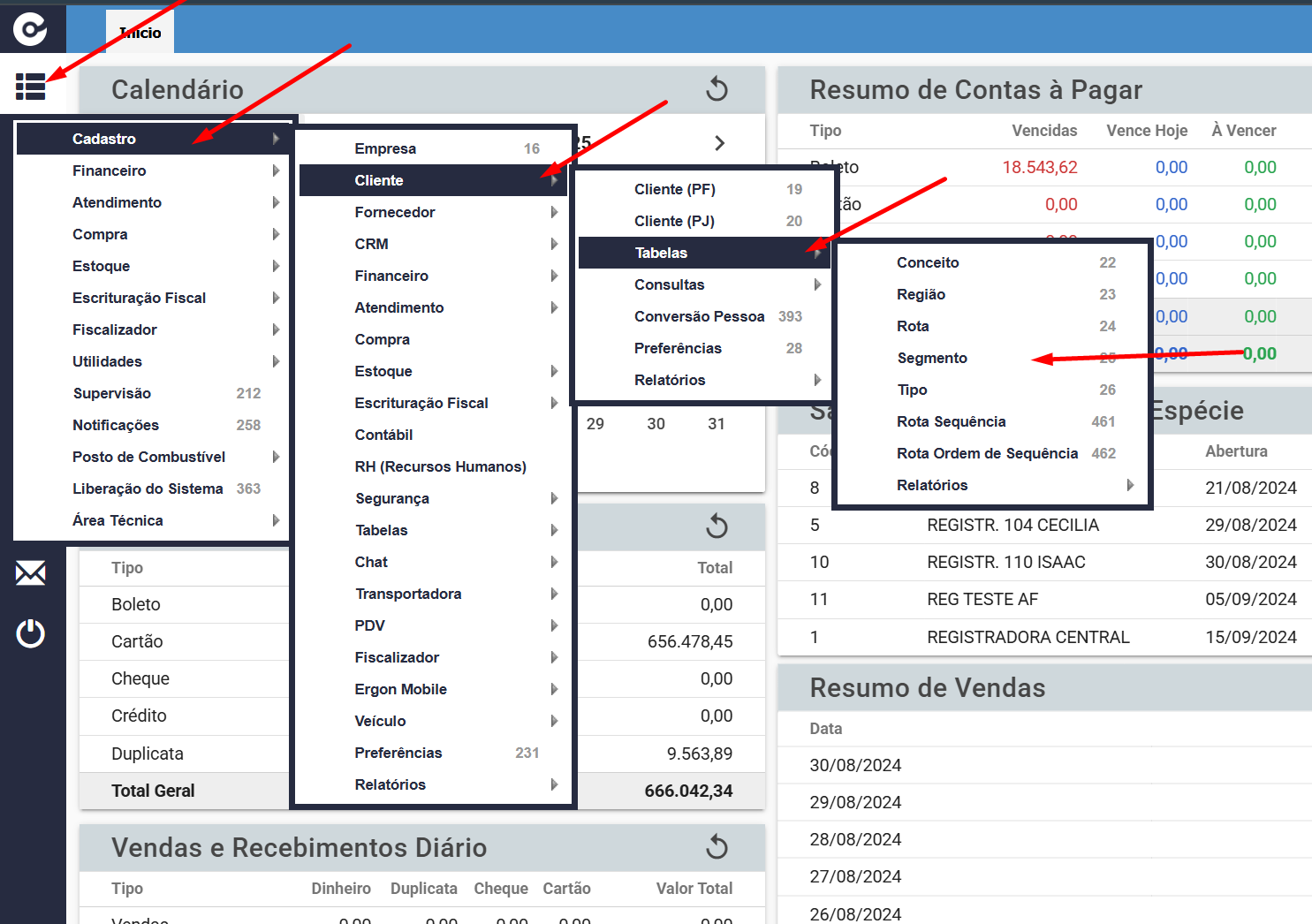Click the mail envelope icon in sidebar
Screen dimensions: 1312x924
[31, 573]
